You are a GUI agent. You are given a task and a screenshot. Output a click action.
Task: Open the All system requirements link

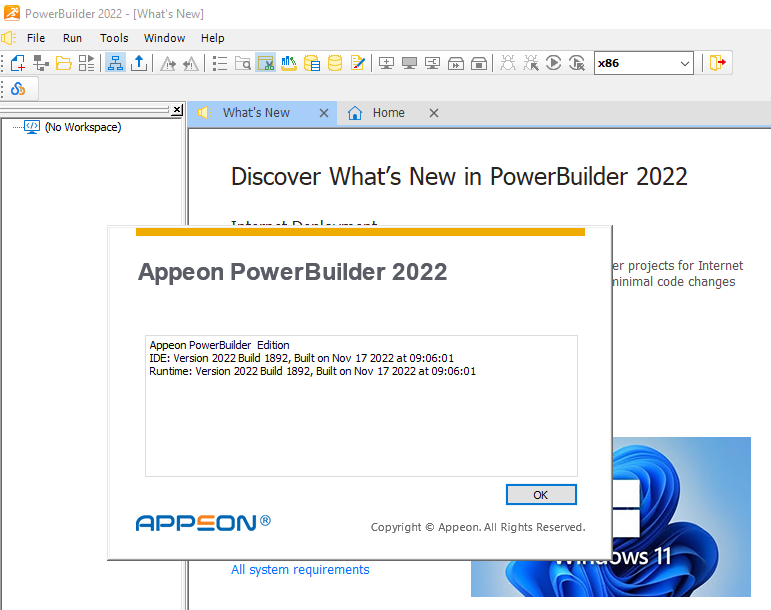(x=300, y=570)
